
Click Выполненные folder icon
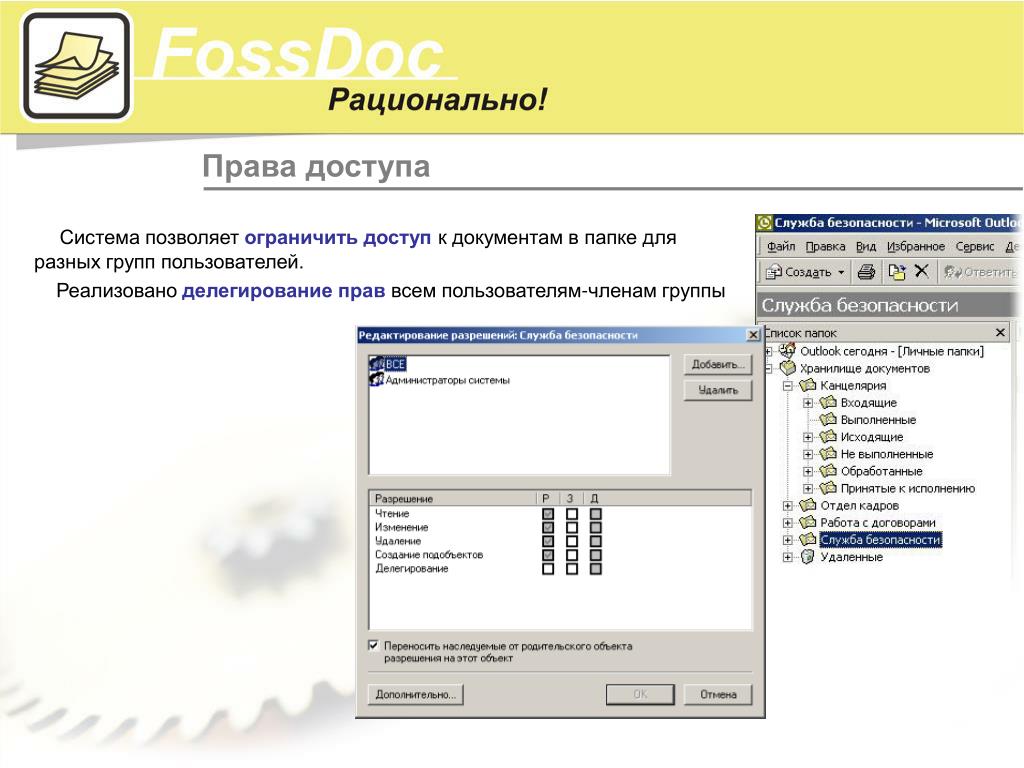(x=828, y=419)
